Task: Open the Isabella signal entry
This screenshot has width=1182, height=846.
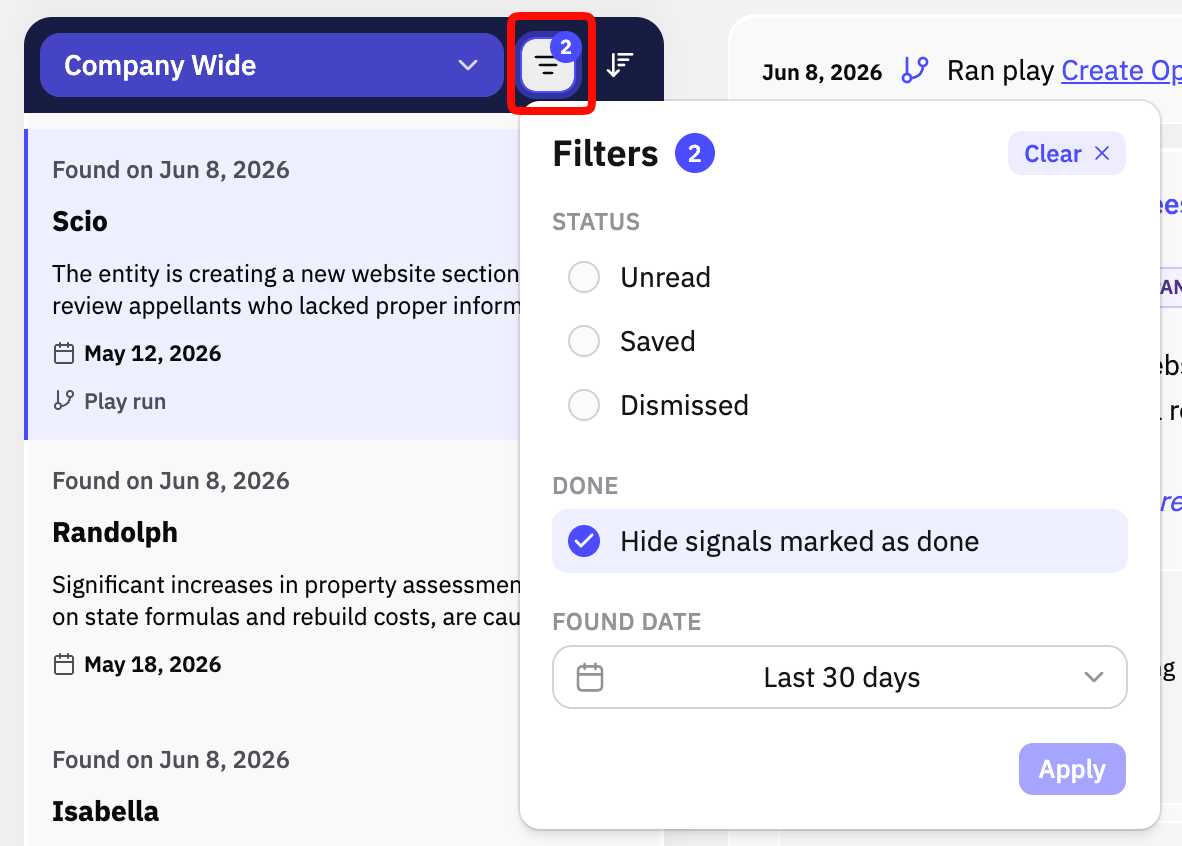Action: click(x=273, y=788)
